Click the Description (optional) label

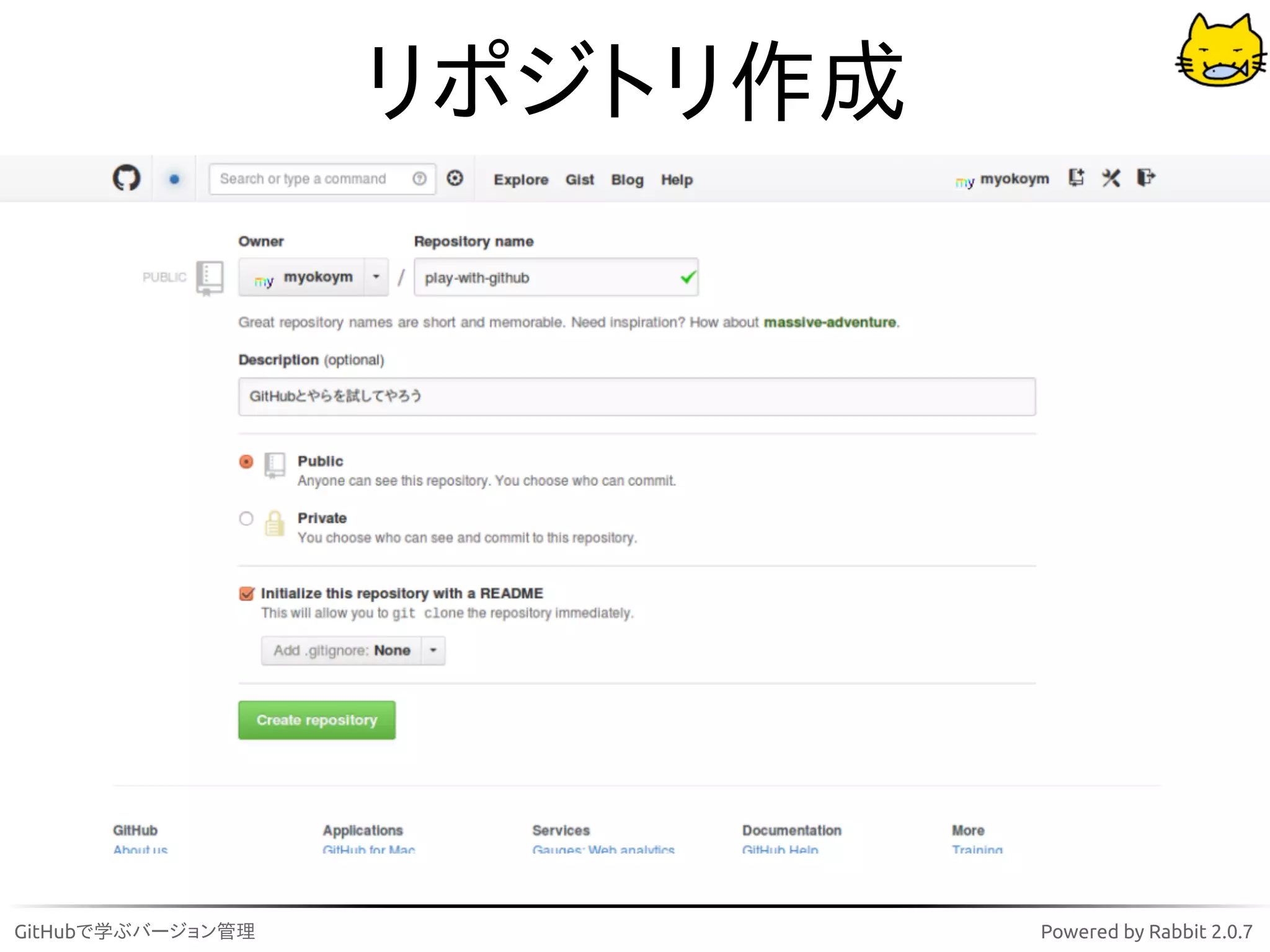(x=311, y=360)
